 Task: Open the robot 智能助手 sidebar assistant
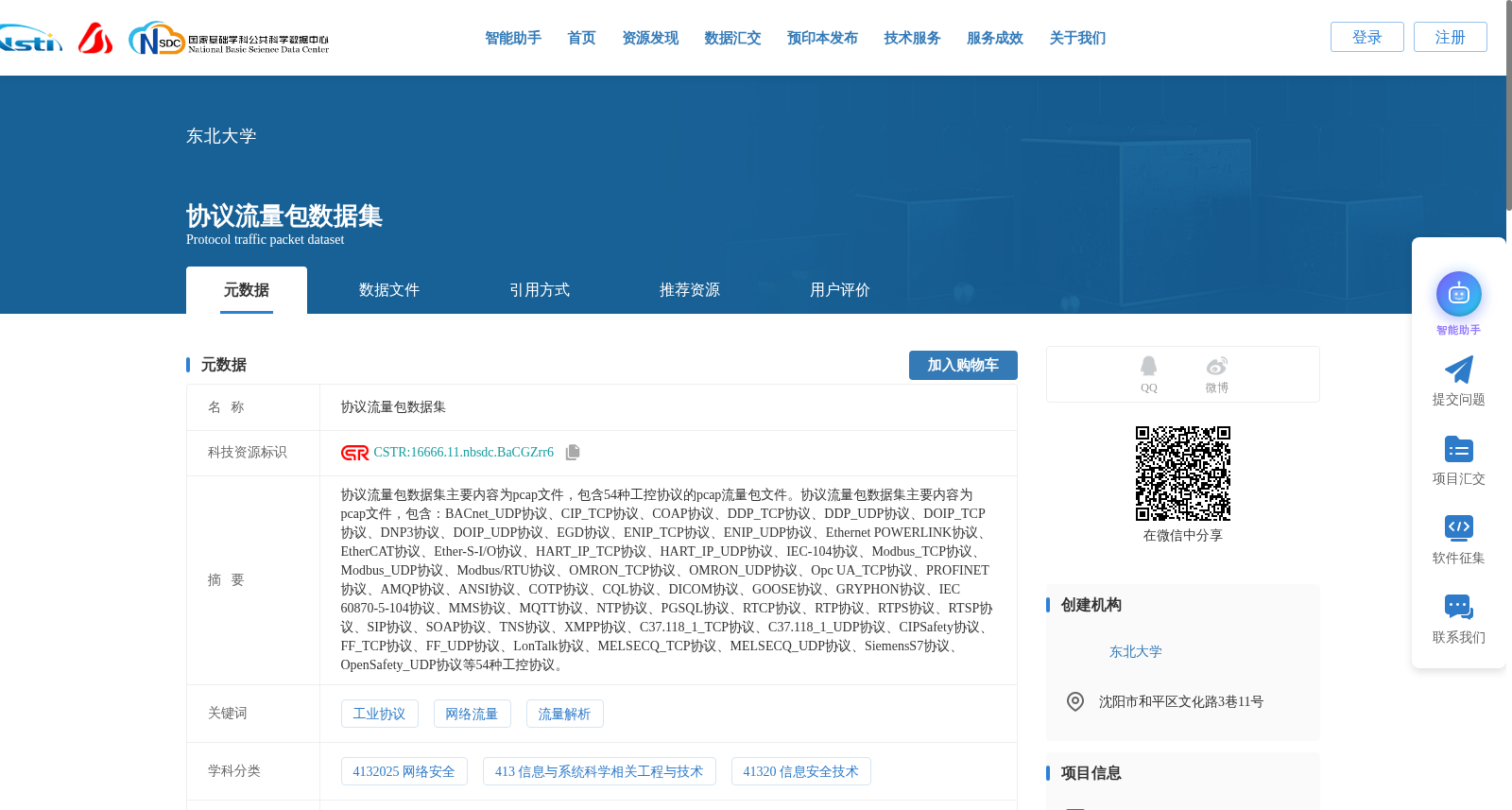[1459, 295]
